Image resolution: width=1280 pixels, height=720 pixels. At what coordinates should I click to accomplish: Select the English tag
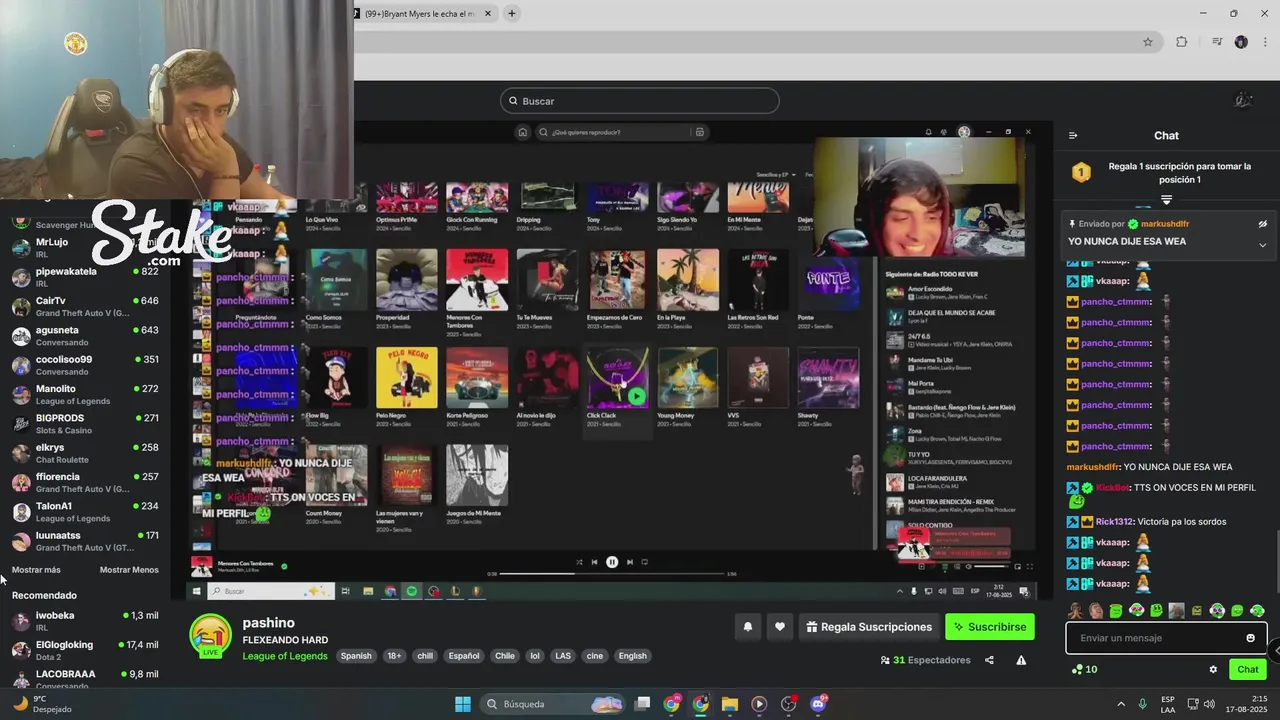coord(632,656)
